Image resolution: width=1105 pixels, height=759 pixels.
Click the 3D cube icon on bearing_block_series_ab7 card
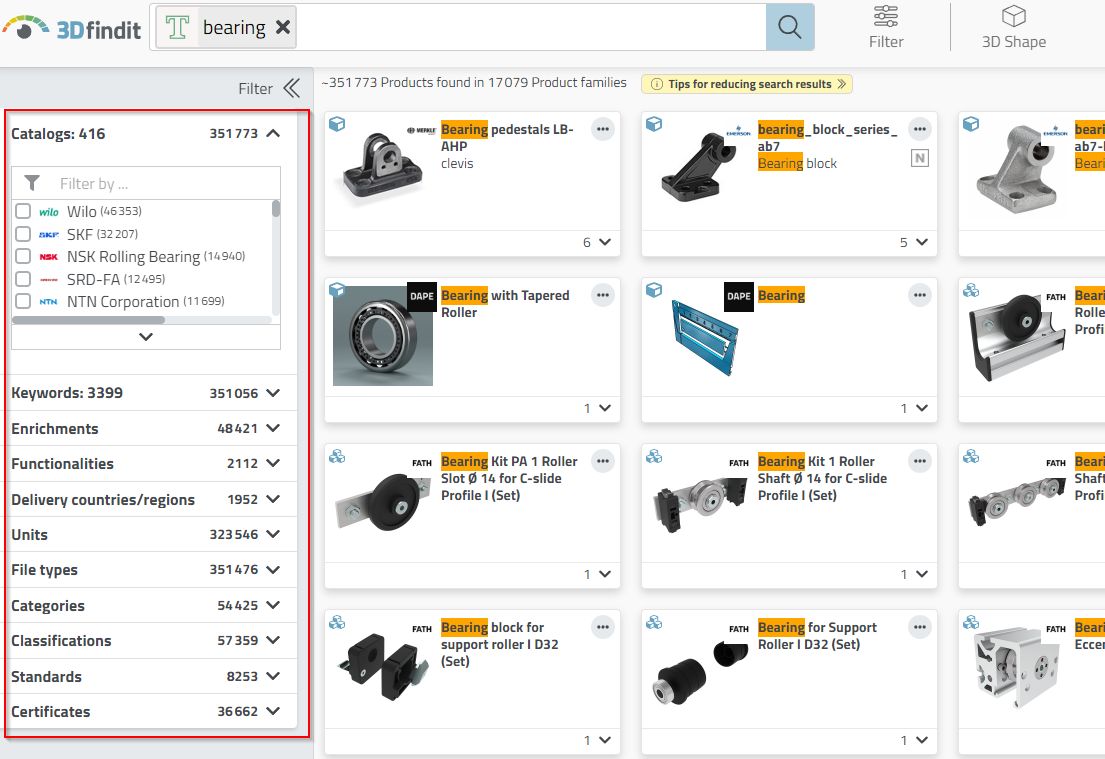tap(655, 124)
